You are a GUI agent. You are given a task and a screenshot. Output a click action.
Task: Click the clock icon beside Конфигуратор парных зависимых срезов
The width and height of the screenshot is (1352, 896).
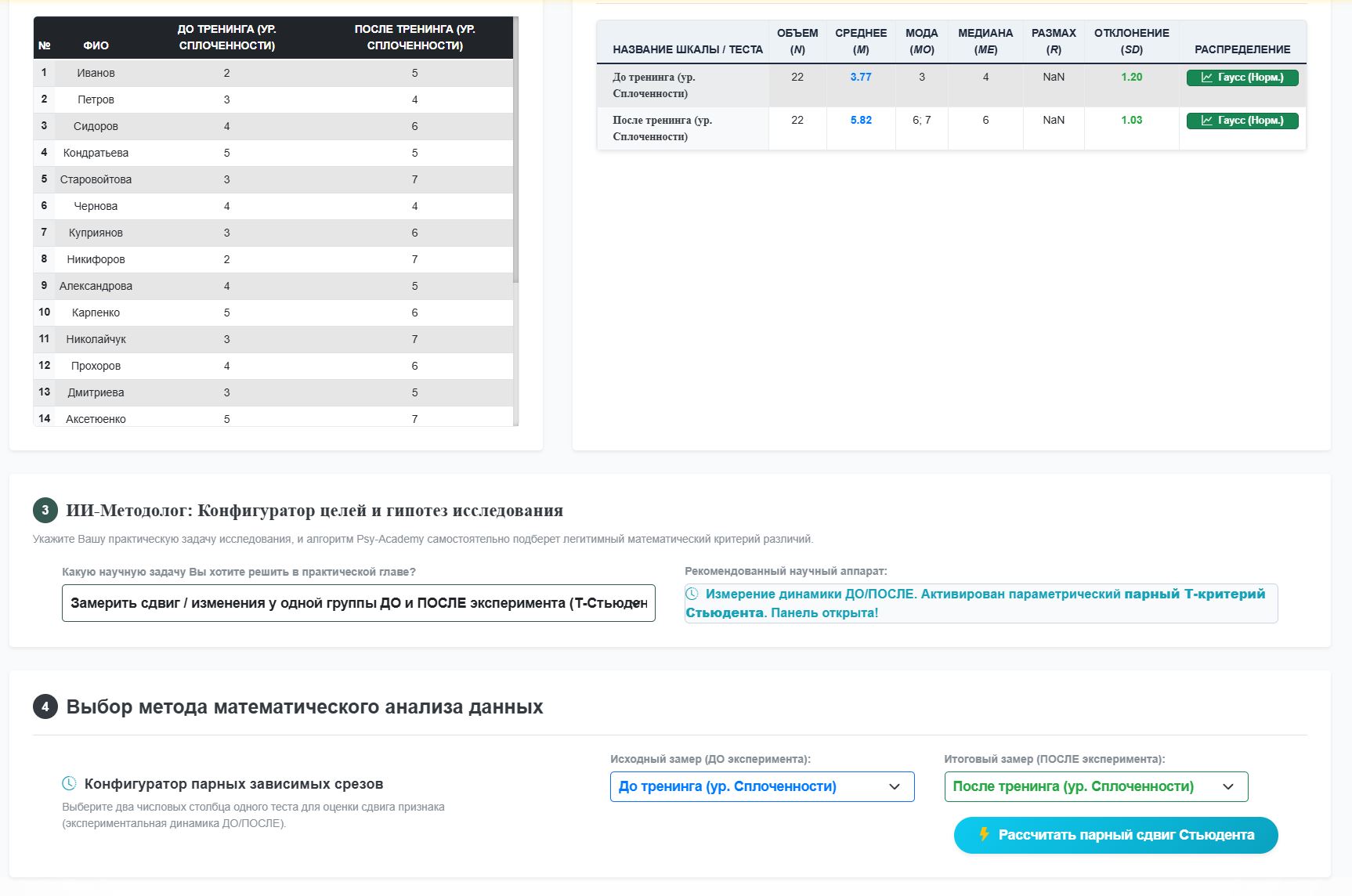[x=69, y=783]
